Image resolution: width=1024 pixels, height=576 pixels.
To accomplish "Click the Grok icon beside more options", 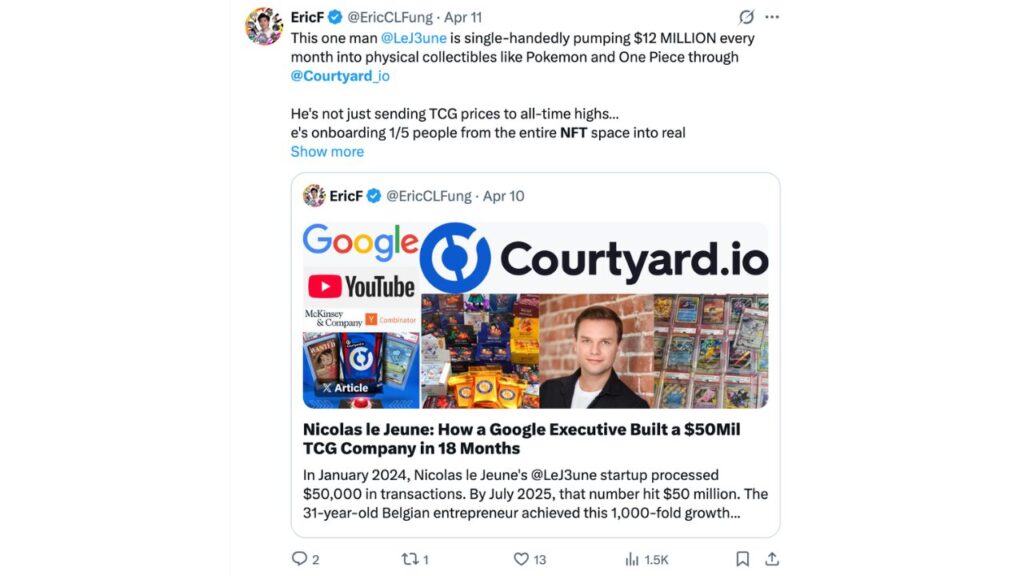I will click(746, 17).
